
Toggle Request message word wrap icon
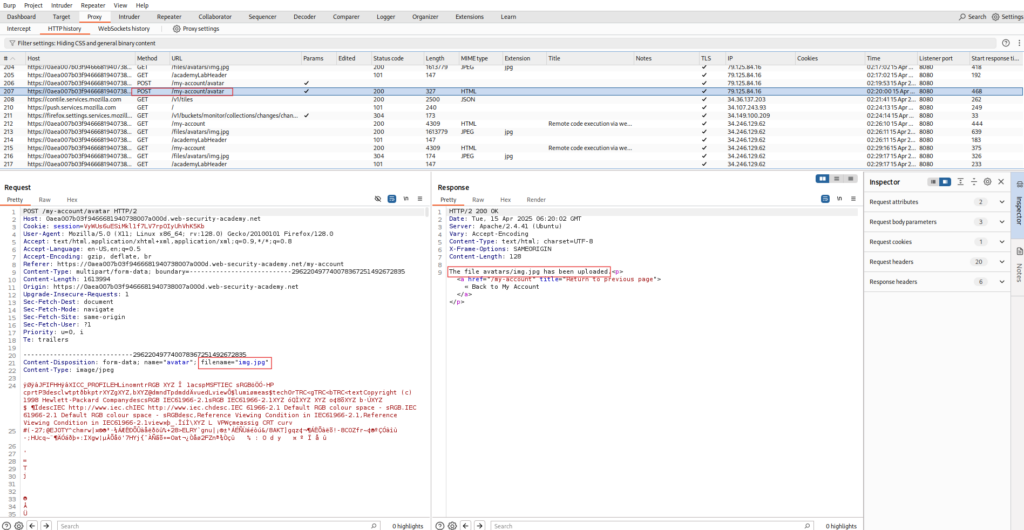pos(392,198)
